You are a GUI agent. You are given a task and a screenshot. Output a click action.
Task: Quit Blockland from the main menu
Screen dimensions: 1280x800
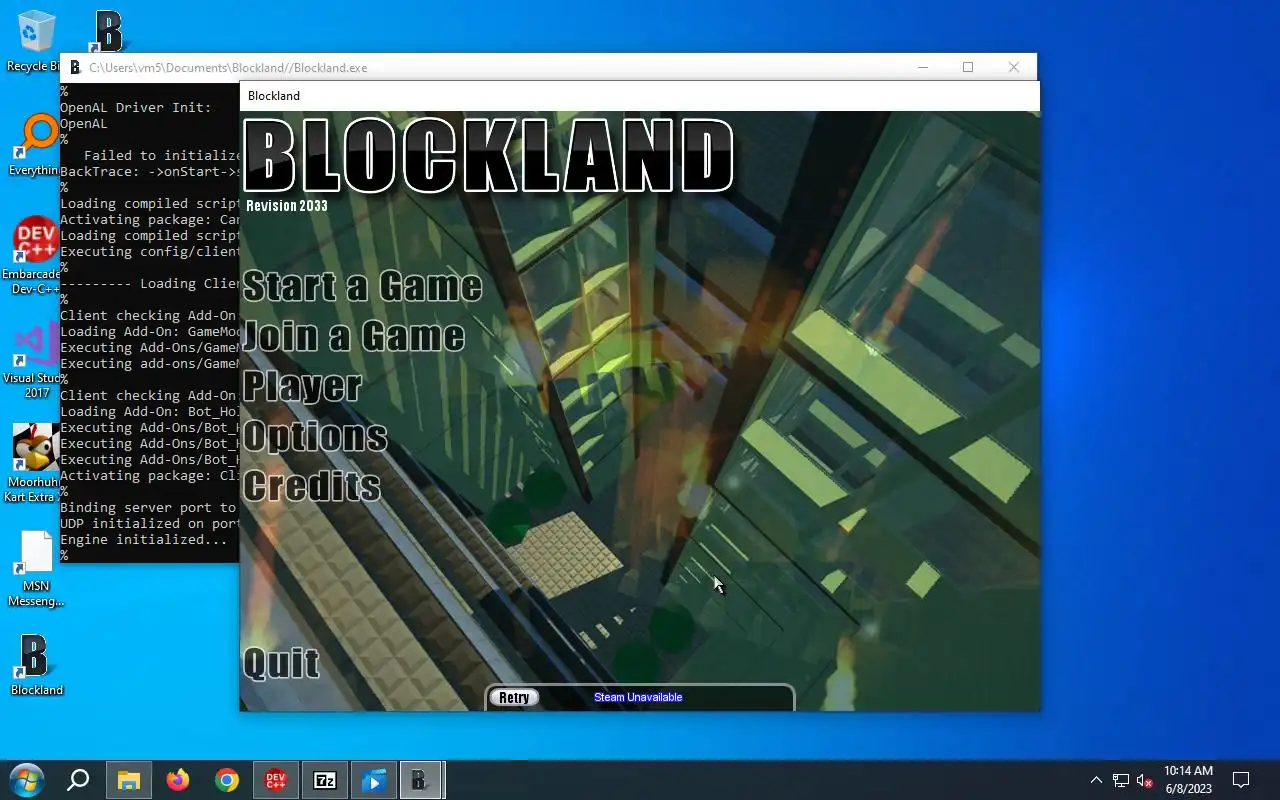click(282, 663)
